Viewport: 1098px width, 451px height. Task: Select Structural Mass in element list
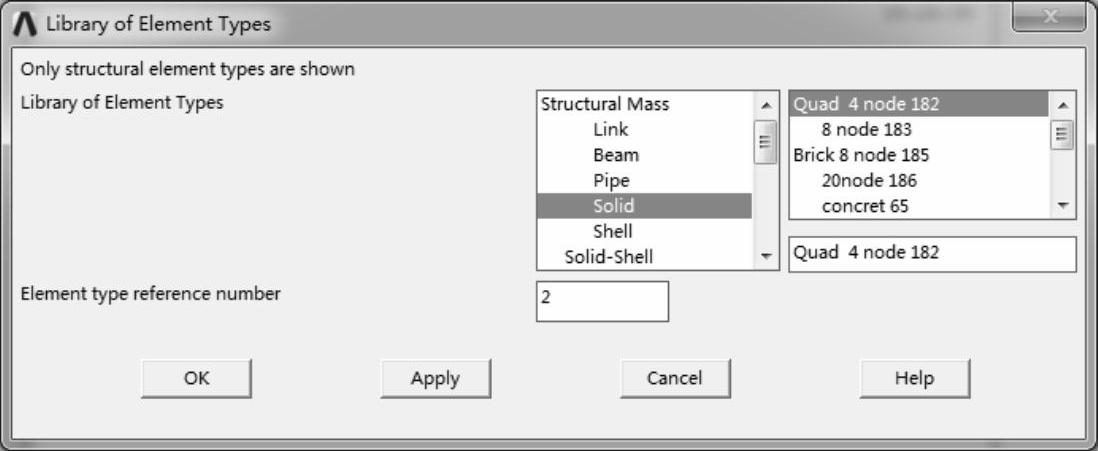[x=604, y=104]
